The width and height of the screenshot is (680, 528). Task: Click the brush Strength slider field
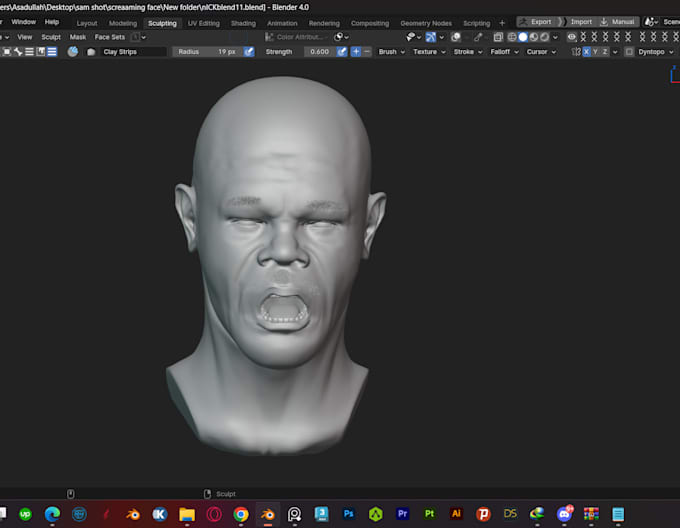click(320, 52)
